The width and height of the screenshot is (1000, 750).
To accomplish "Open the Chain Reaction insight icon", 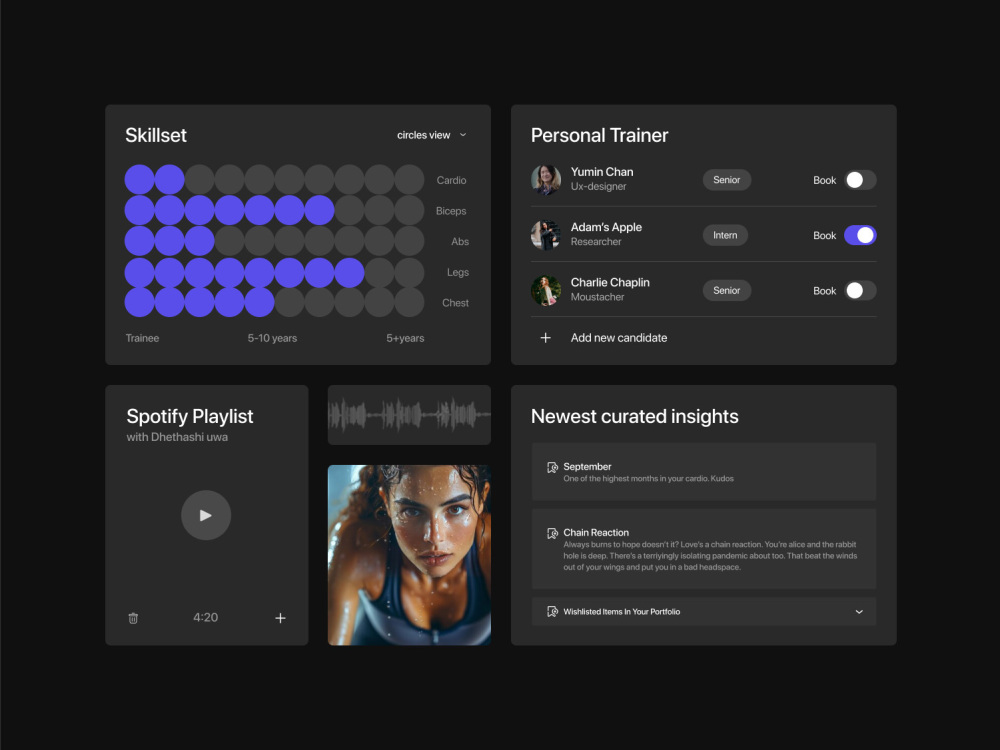I will pos(552,533).
